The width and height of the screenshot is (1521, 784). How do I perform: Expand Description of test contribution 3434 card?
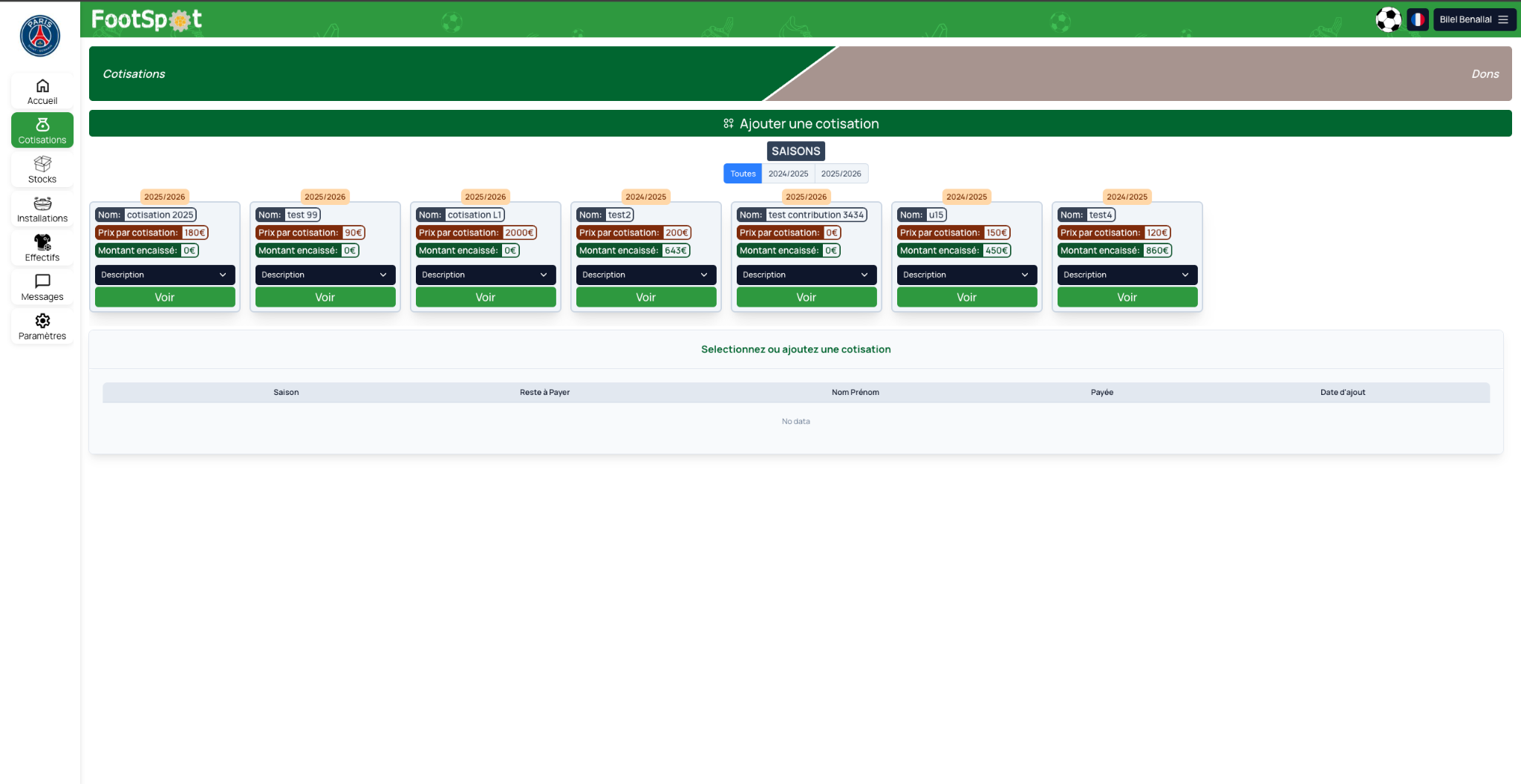pyautogui.click(x=807, y=275)
